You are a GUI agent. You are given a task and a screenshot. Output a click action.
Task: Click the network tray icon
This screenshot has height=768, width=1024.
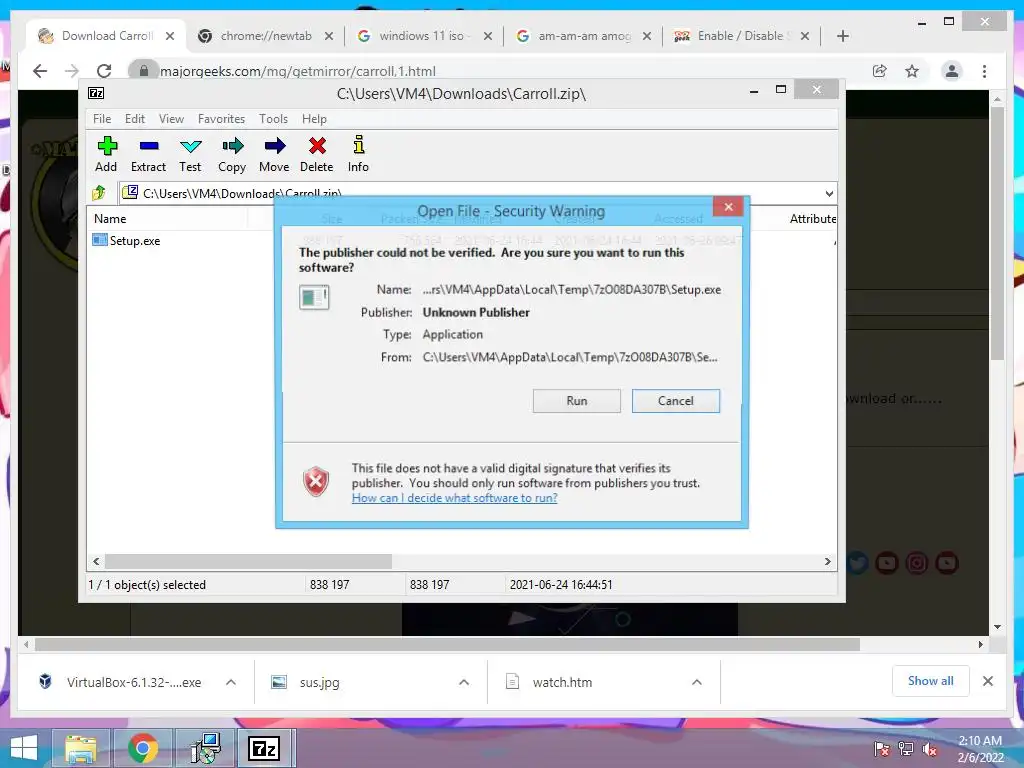coord(906,749)
